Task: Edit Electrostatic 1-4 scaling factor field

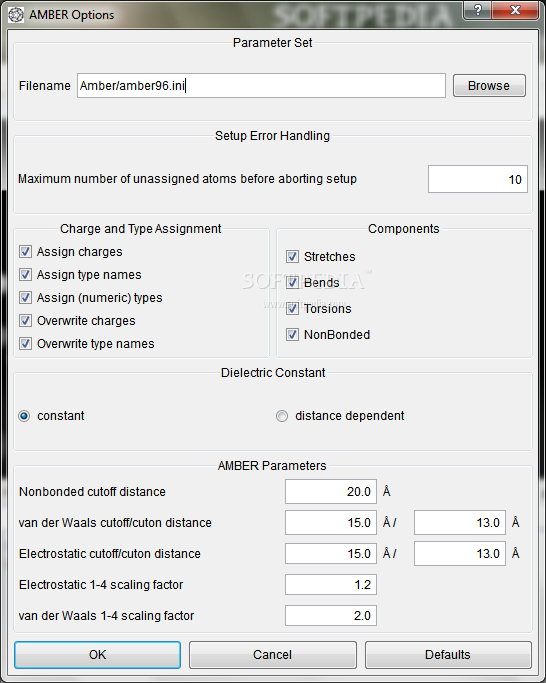Action: tap(331, 585)
